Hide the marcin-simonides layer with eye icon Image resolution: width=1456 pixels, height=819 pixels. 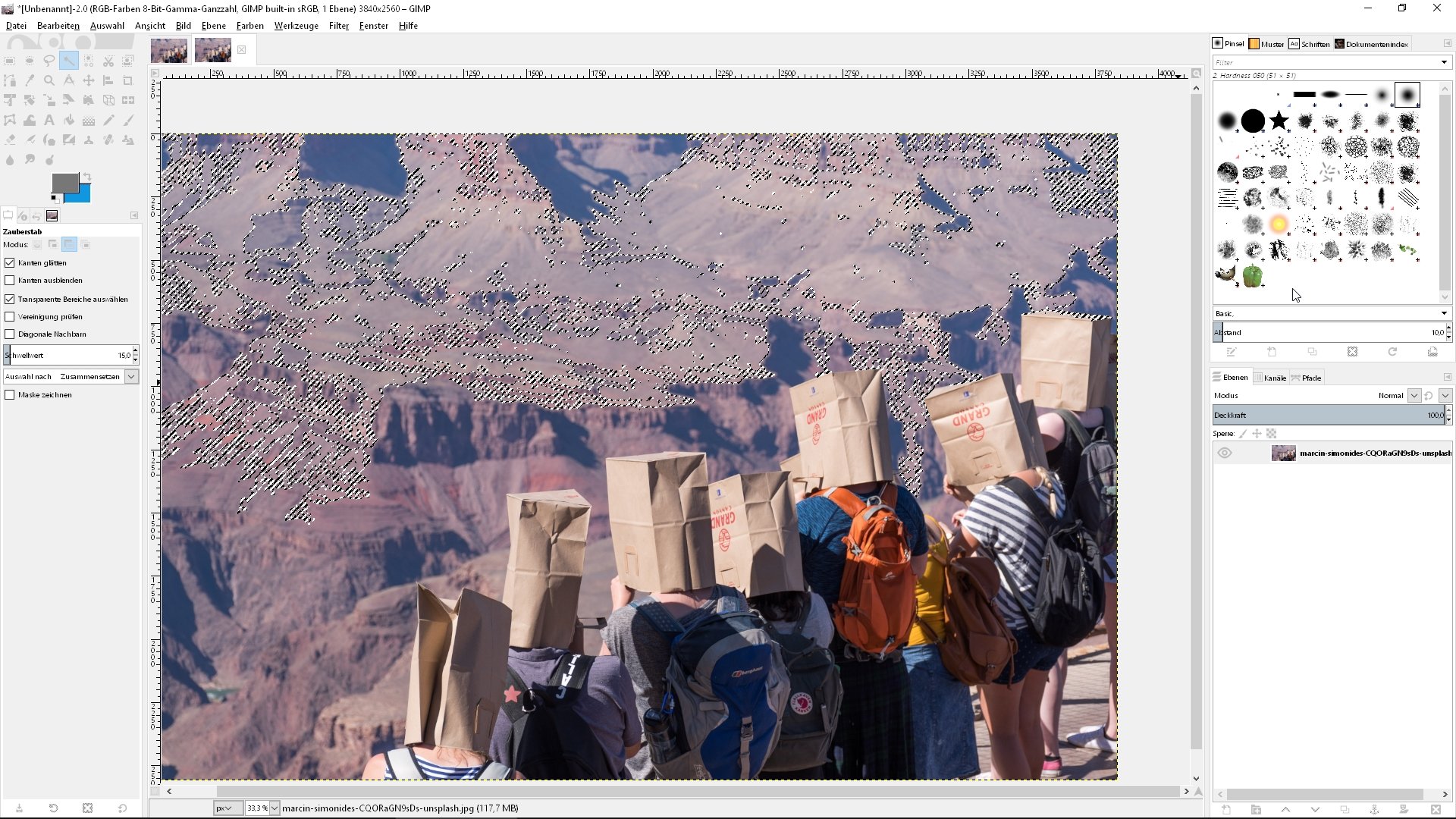[1225, 453]
